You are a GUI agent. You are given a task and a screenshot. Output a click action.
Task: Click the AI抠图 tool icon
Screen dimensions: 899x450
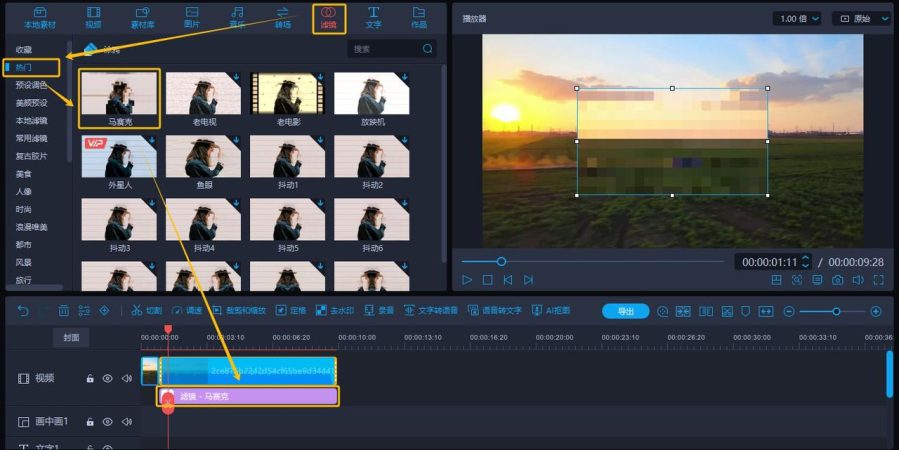[x=550, y=311]
